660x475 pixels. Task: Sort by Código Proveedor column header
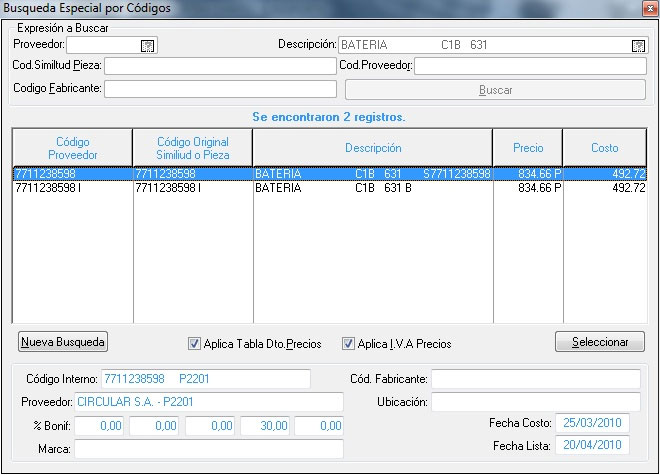[x=72, y=148]
